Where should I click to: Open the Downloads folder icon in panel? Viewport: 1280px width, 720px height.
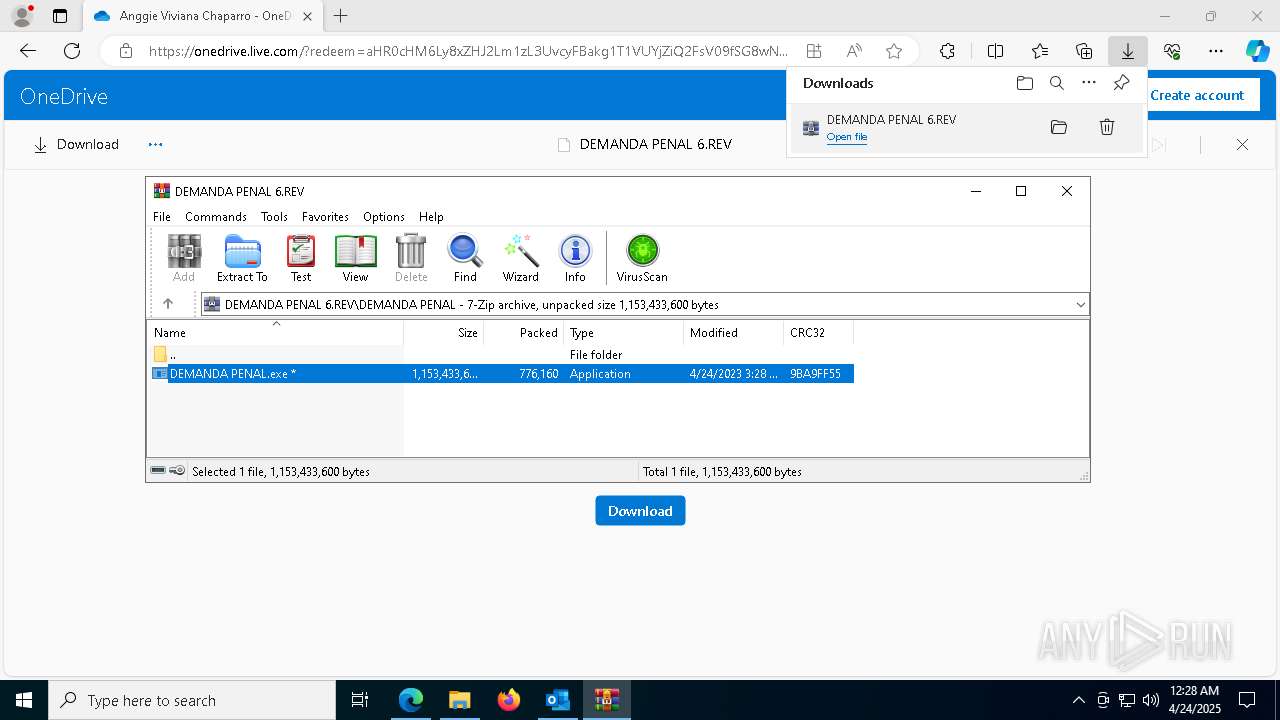coord(1025,83)
